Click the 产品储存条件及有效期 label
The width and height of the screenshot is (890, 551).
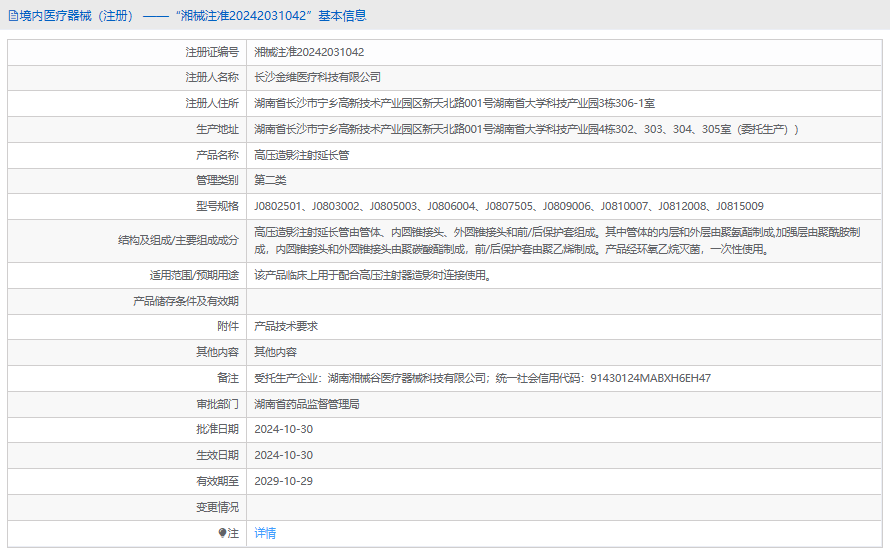[x=186, y=301]
